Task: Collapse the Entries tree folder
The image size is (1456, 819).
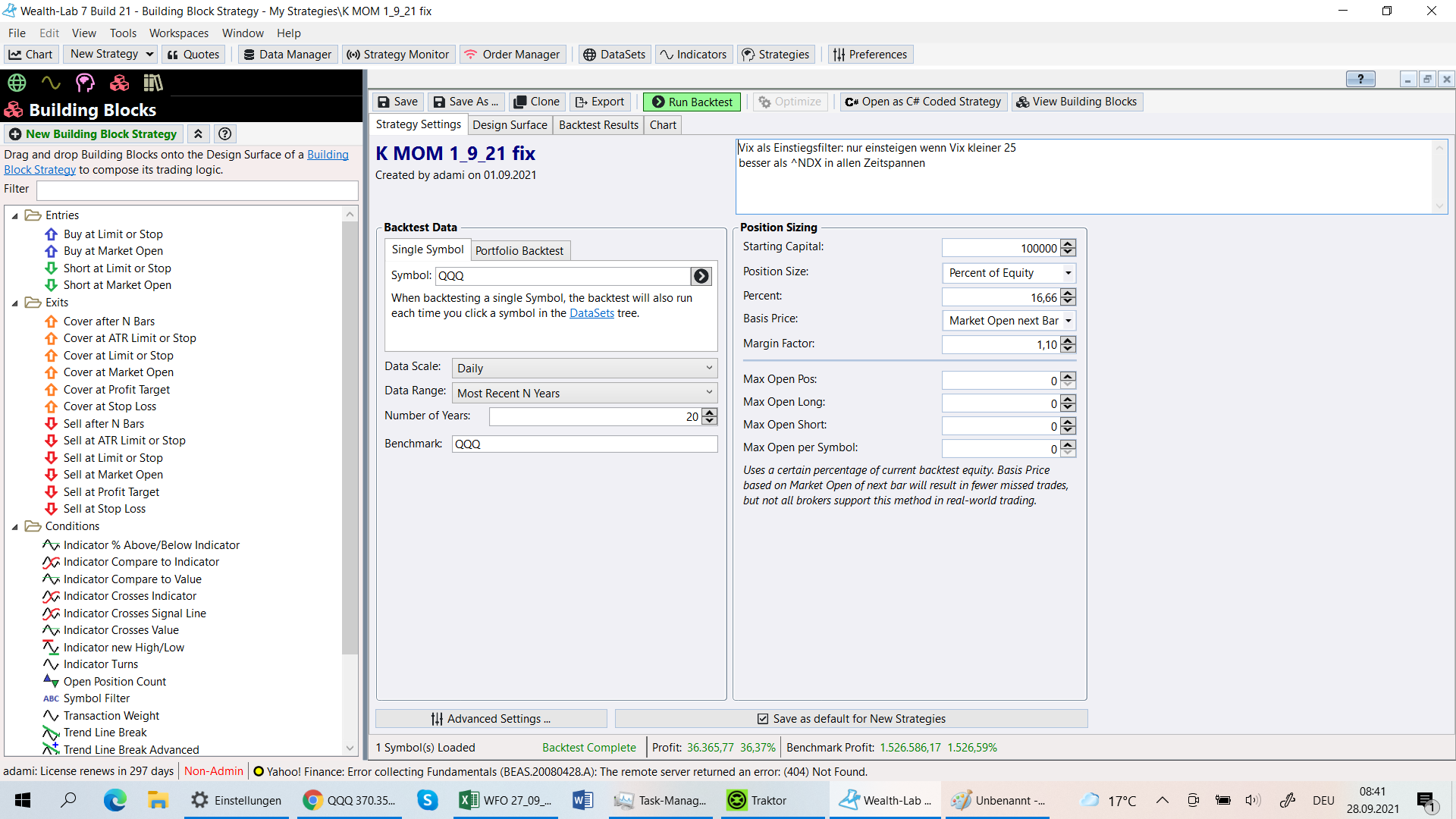Action: pos(14,216)
